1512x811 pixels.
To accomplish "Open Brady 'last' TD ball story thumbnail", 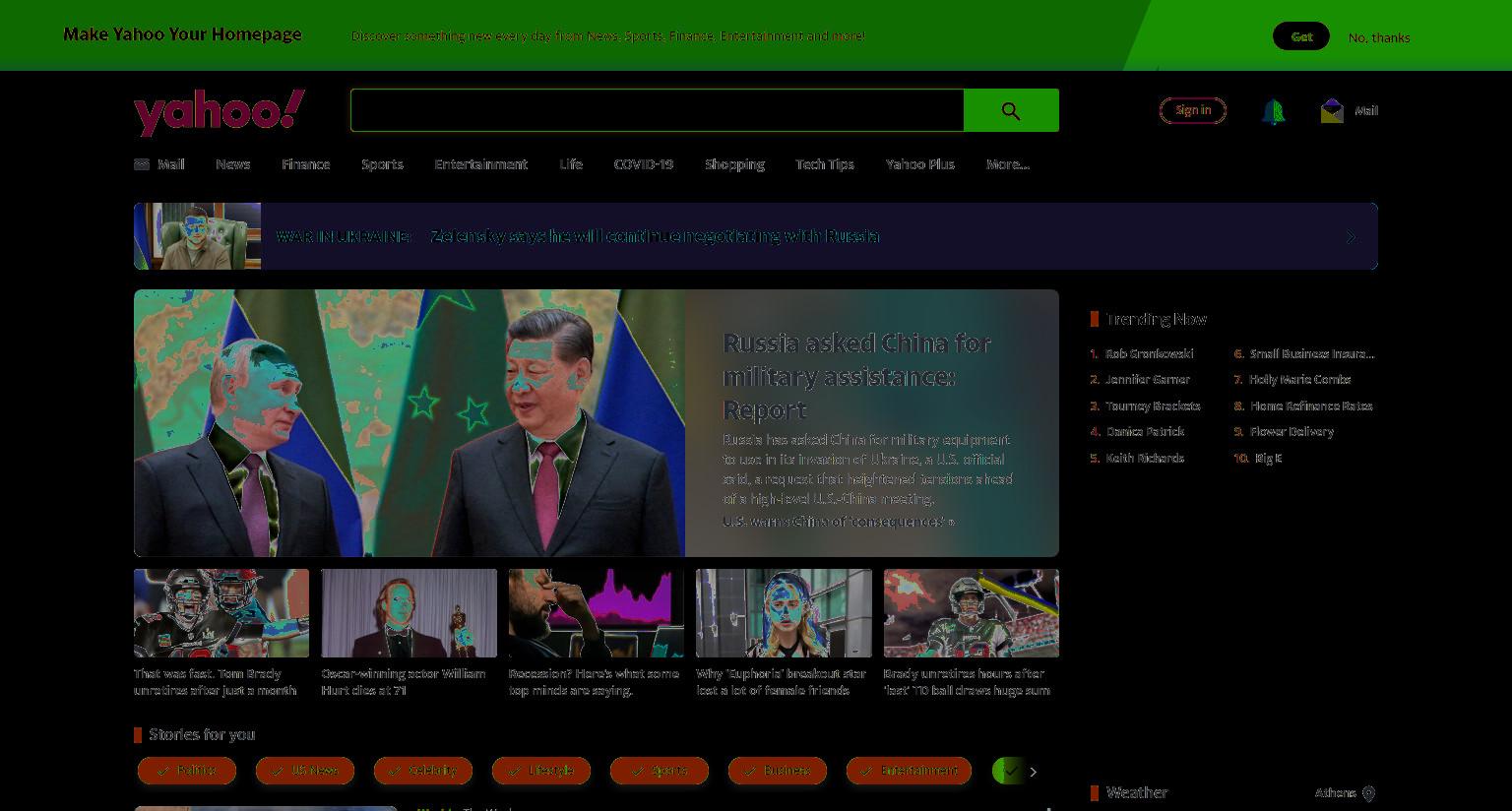I will (972, 613).
